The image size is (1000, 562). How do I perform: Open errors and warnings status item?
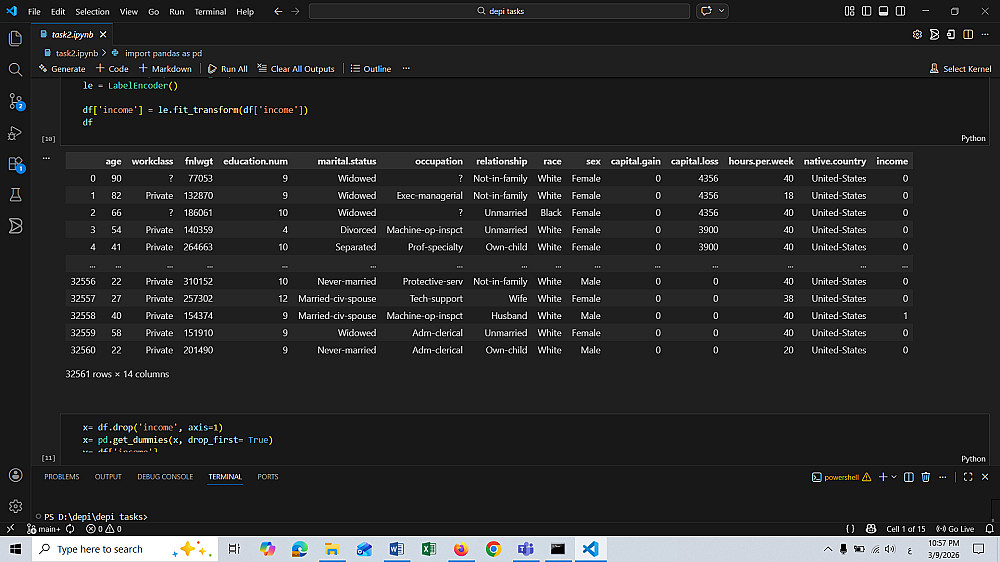(104, 529)
